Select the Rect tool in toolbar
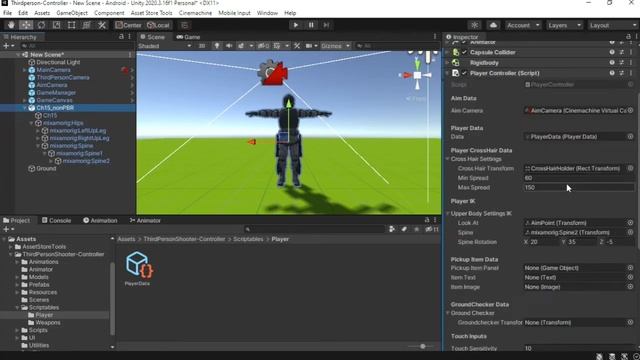The height and width of the screenshot is (360, 640). tap(71, 25)
